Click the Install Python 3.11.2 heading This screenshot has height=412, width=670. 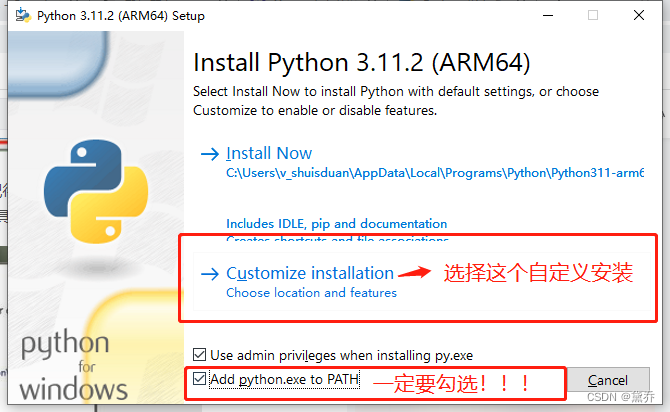click(x=361, y=62)
